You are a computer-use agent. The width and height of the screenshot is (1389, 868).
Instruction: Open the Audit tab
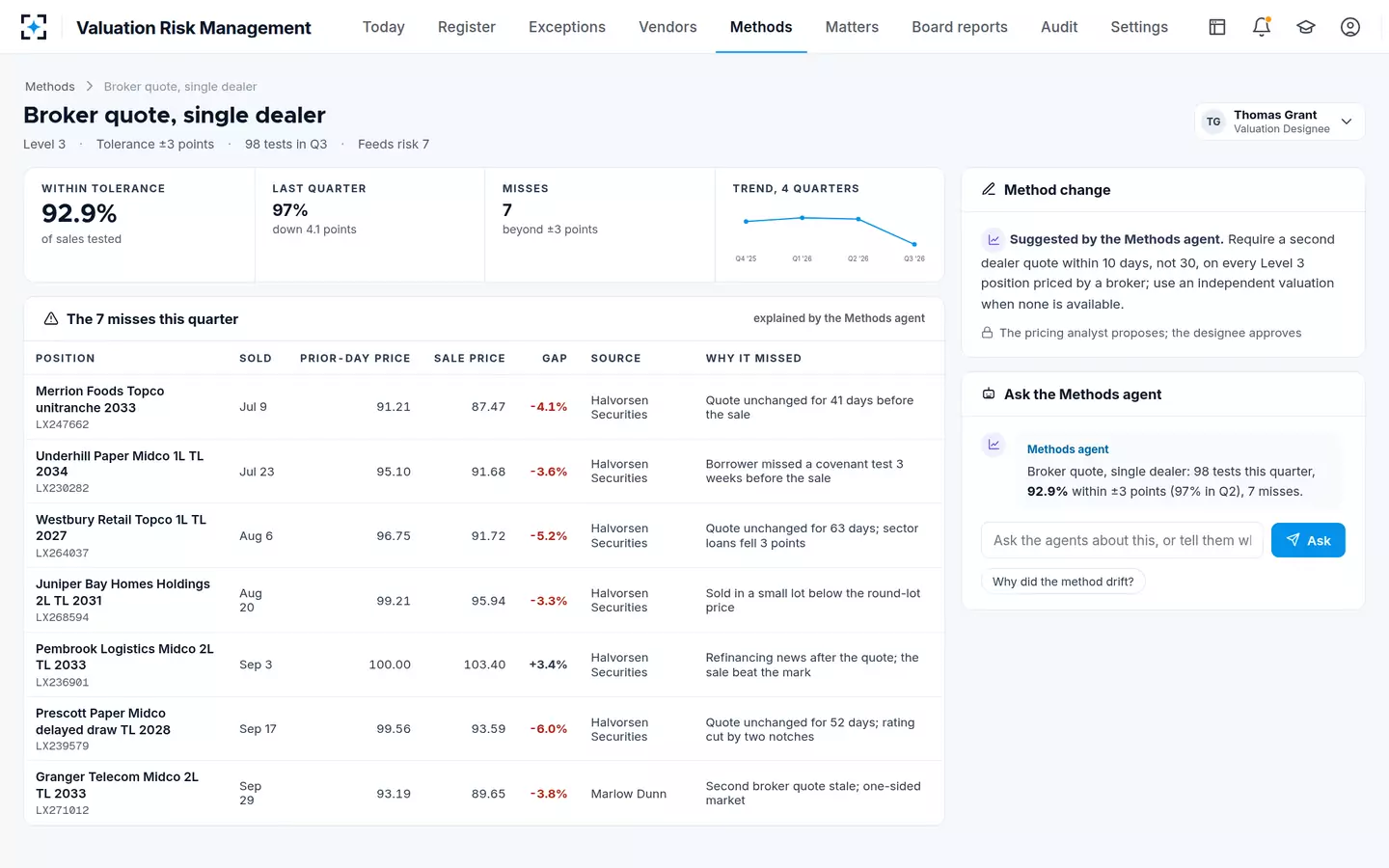point(1059,27)
